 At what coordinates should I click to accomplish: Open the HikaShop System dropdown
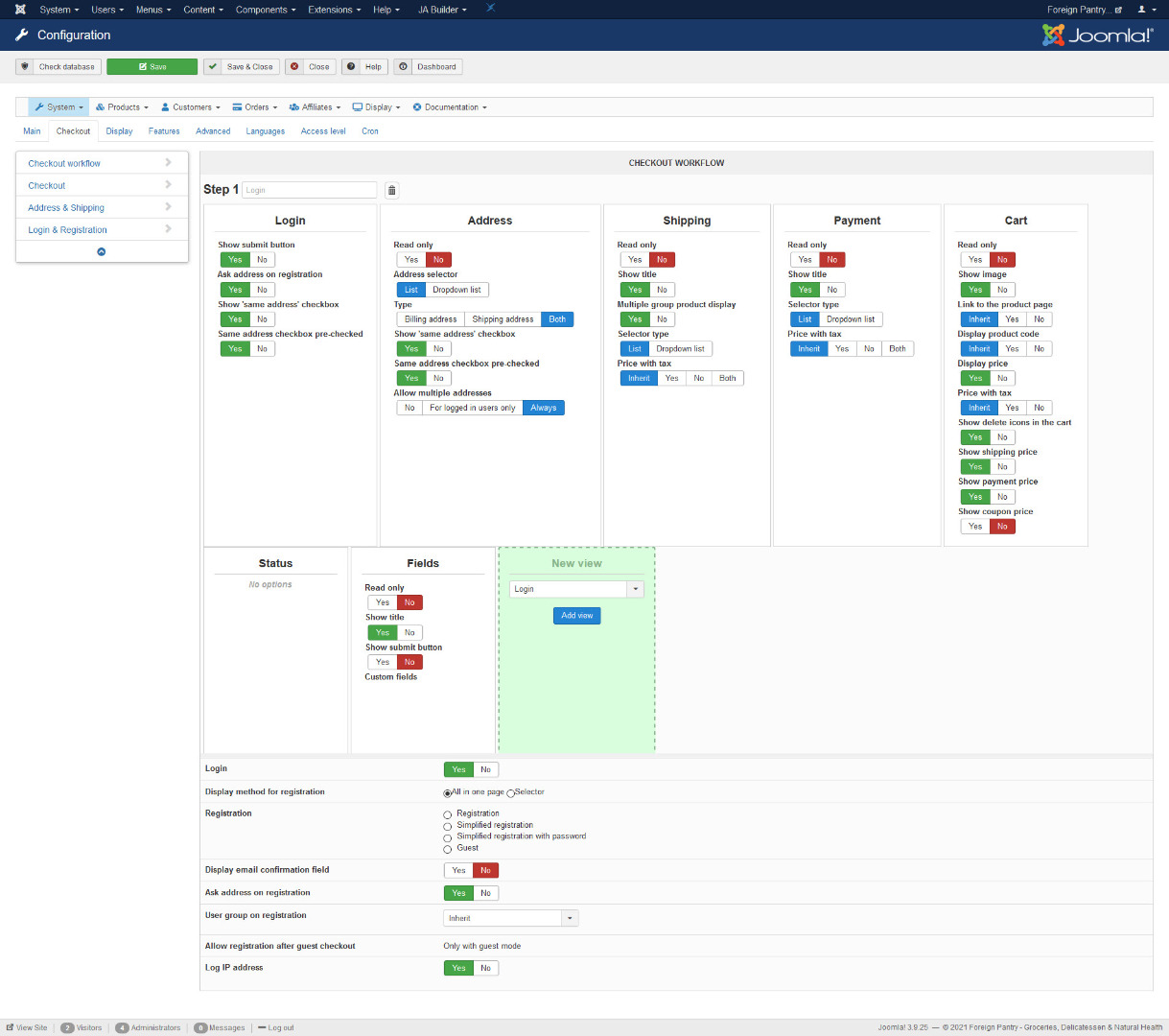(59, 107)
